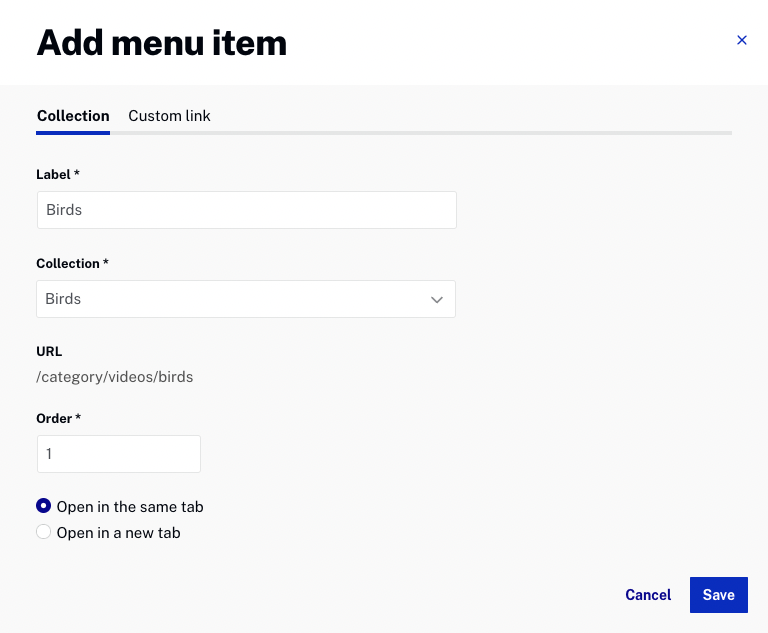
Task: Focus the Order number field
Action: coord(119,454)
